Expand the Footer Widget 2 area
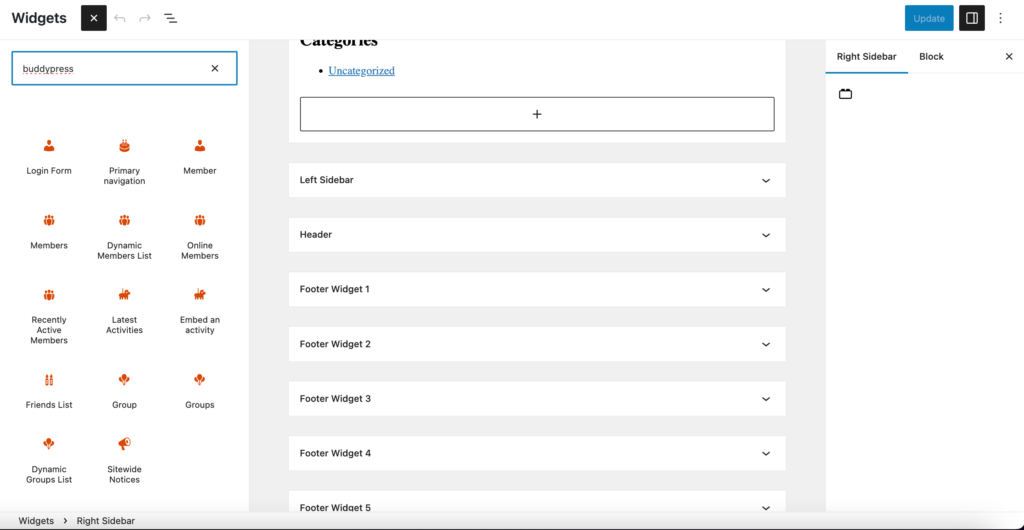The height and width of the screenshot is (530, 1024). click(x=537, y=344)
